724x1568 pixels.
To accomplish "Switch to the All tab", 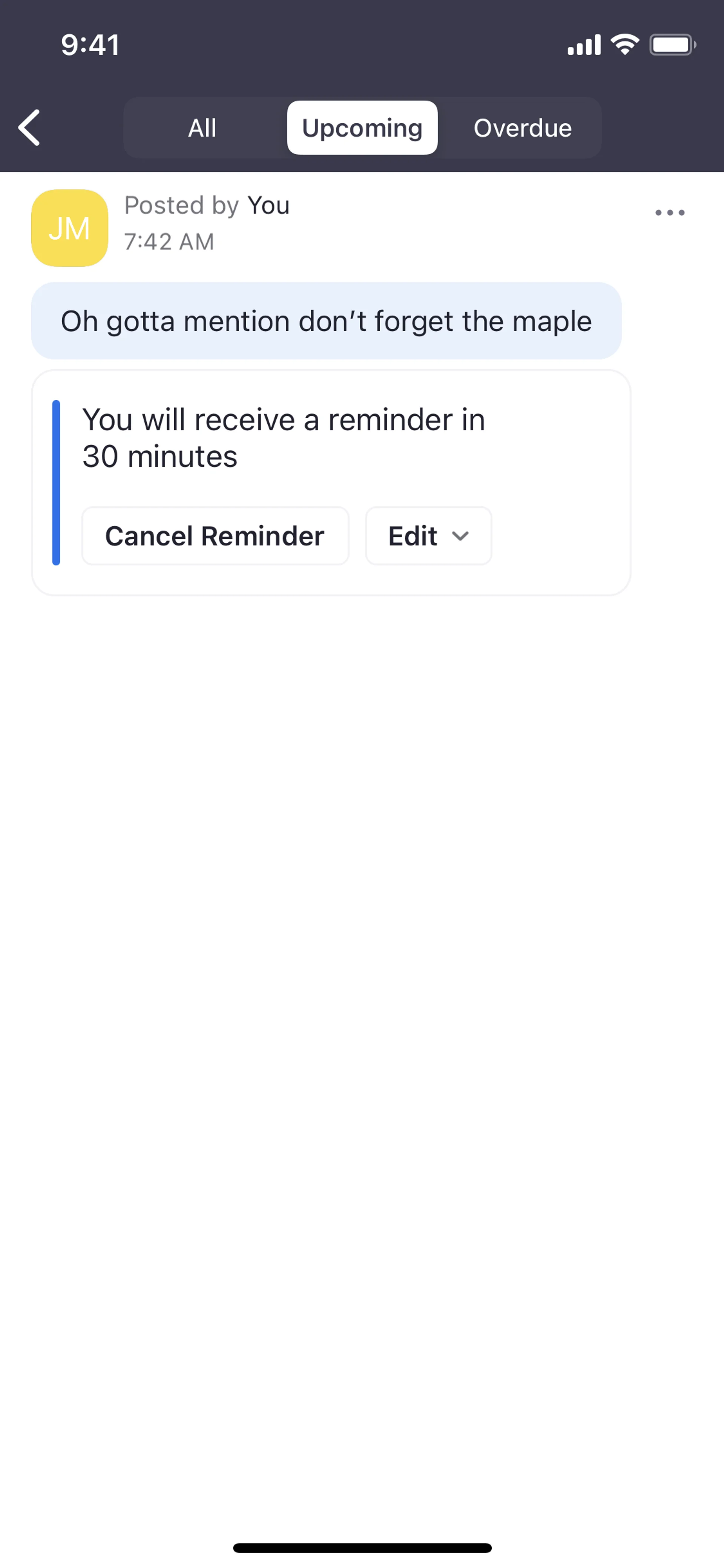I will tap(202, 128).
